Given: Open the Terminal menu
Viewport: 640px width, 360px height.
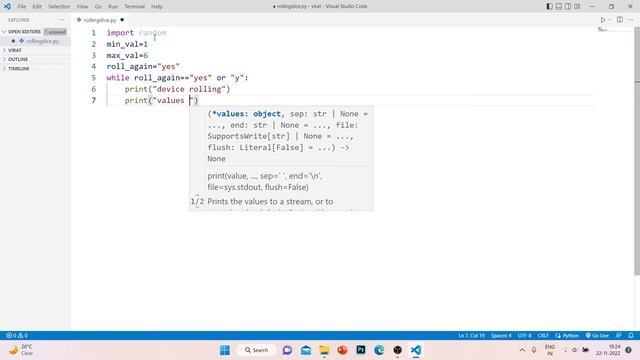Looking at the screenshot, I should [x=134, y=7].
